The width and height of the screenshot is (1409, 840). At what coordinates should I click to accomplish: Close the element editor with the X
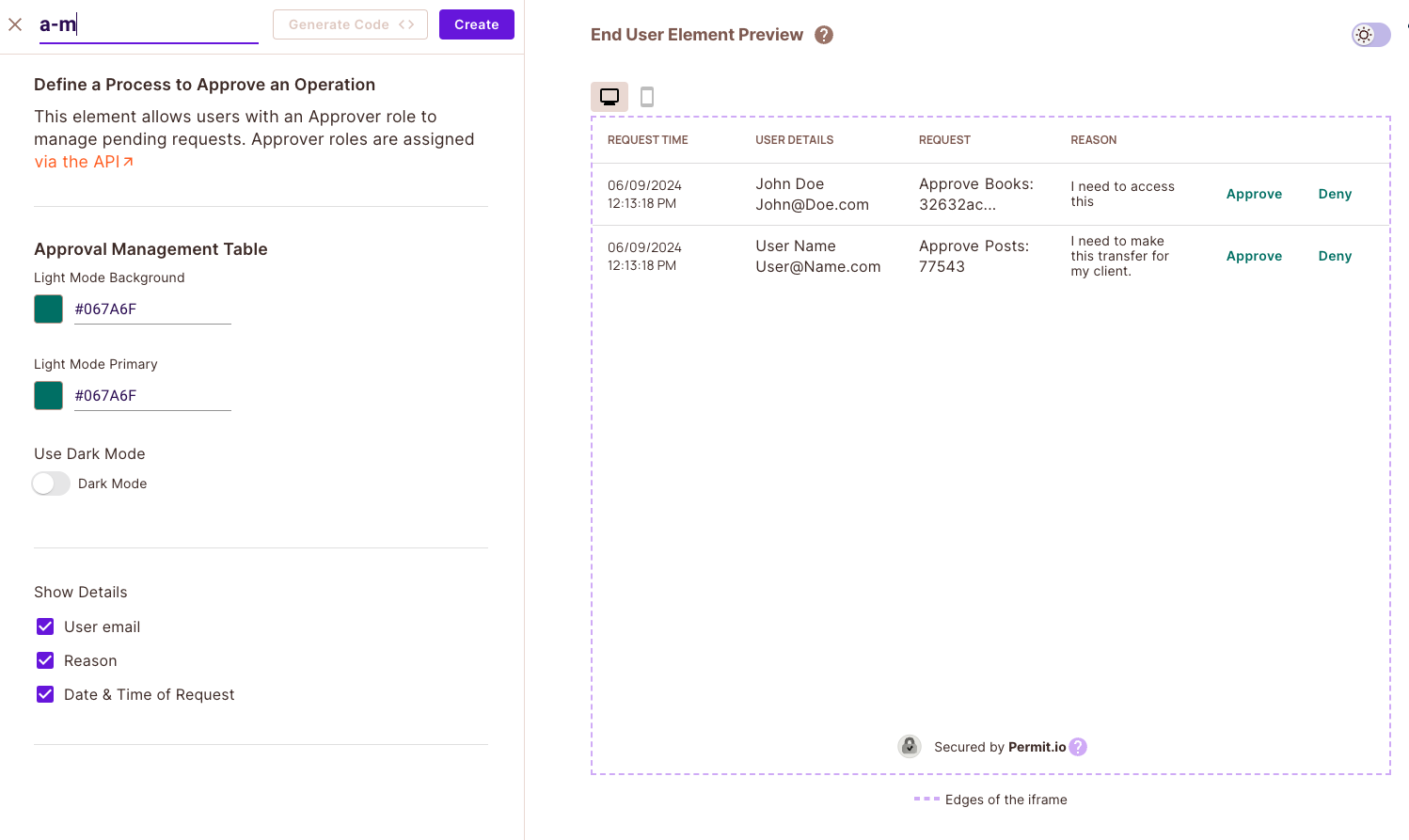click(x=15, y=24)
